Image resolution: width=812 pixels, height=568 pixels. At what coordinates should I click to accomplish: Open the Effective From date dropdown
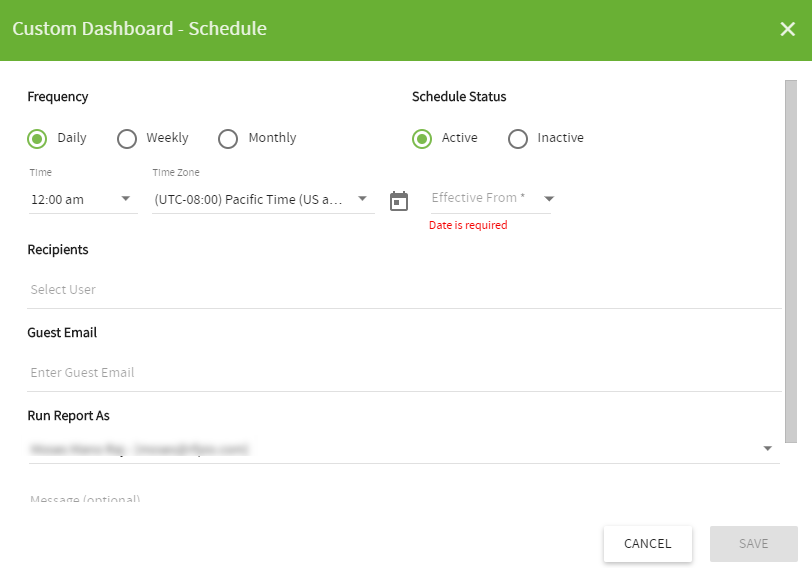[x=491, y=198]
